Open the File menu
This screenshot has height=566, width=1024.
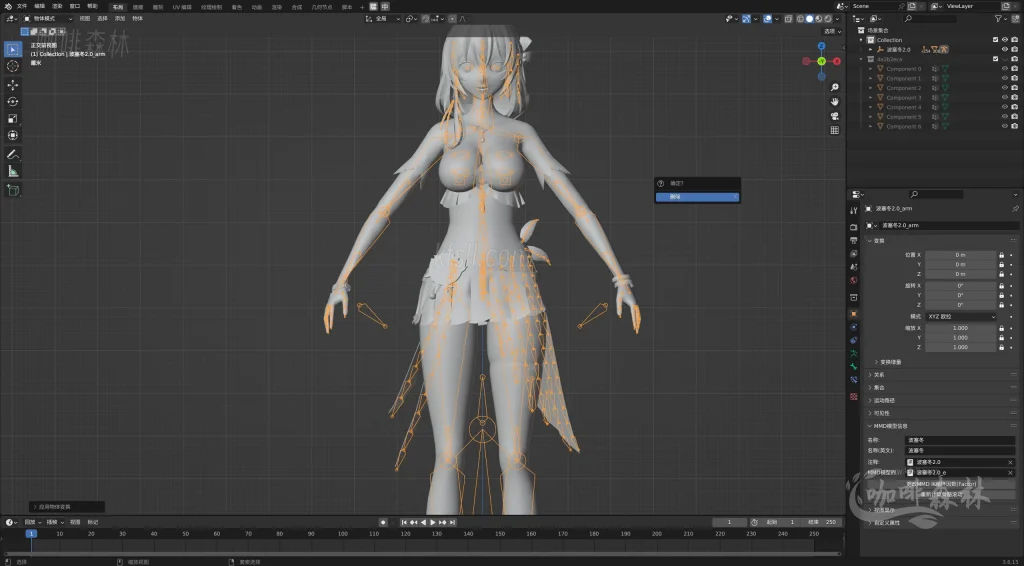(22, 6)
